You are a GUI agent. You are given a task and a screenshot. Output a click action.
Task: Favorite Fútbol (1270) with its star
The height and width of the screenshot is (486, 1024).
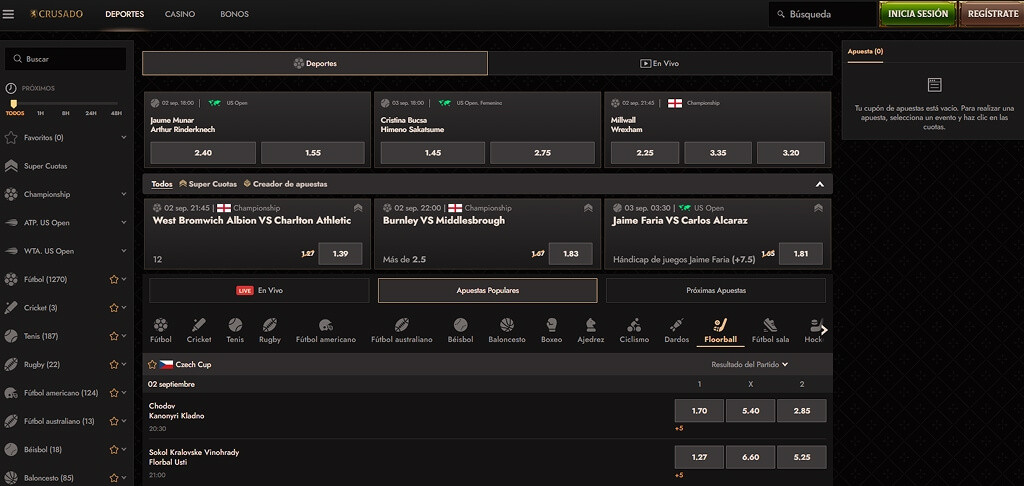pos(114,280)
